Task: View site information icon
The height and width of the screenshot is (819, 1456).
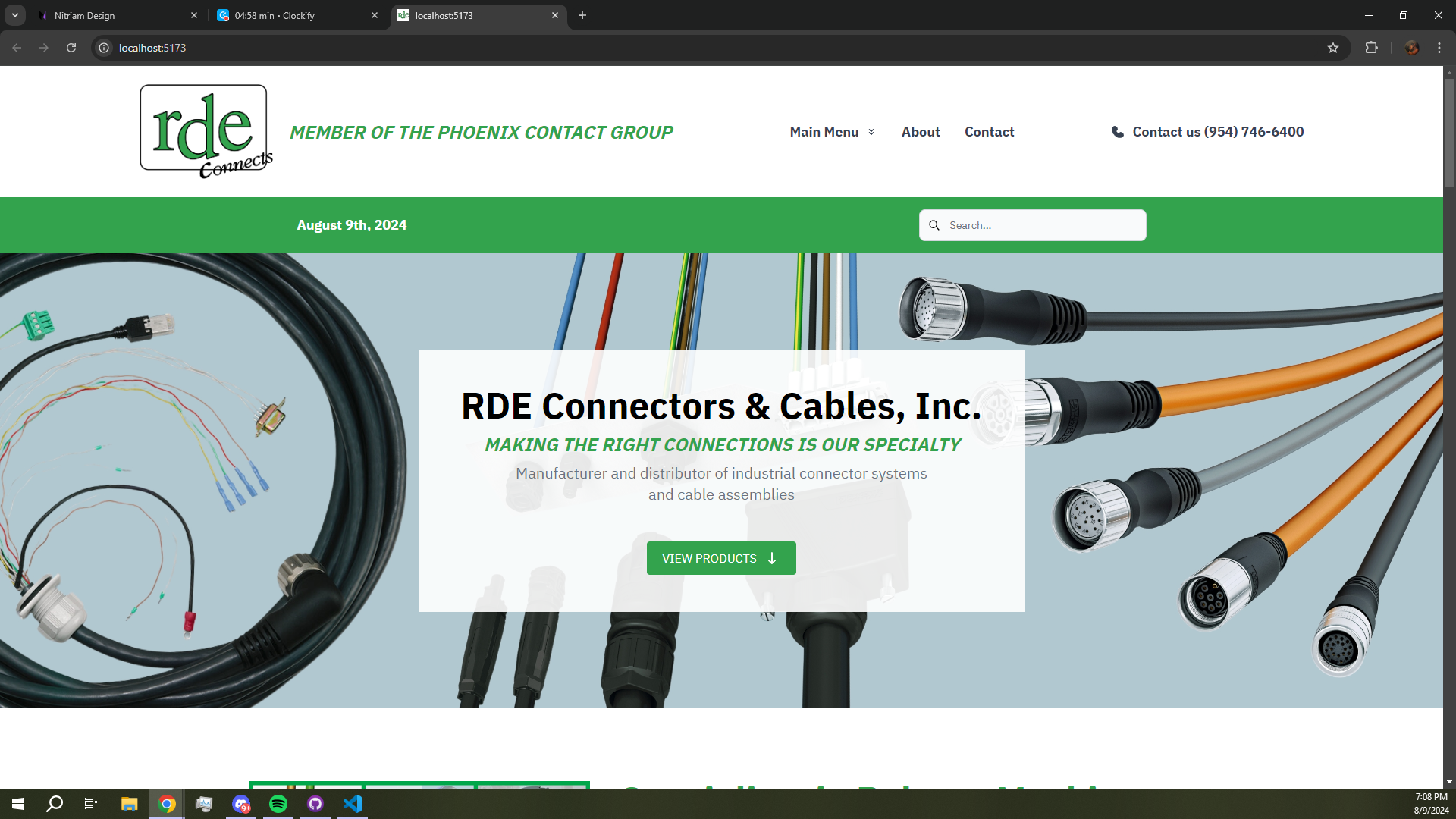Action: point(104,48)
